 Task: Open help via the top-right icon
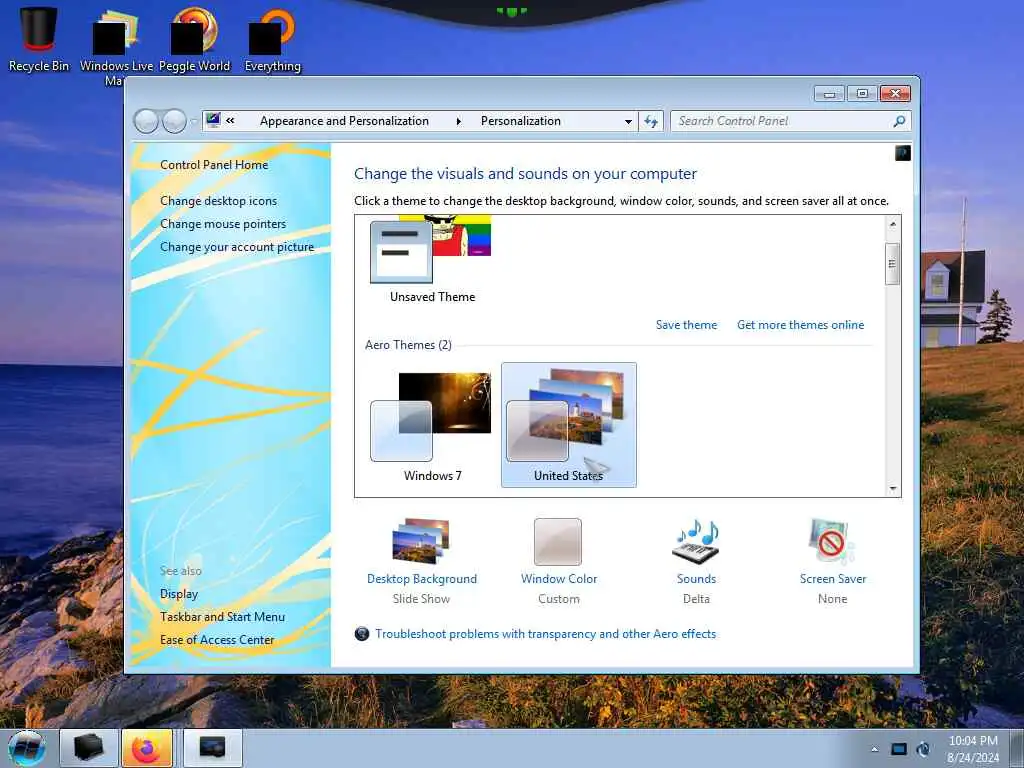pos(903,153)
